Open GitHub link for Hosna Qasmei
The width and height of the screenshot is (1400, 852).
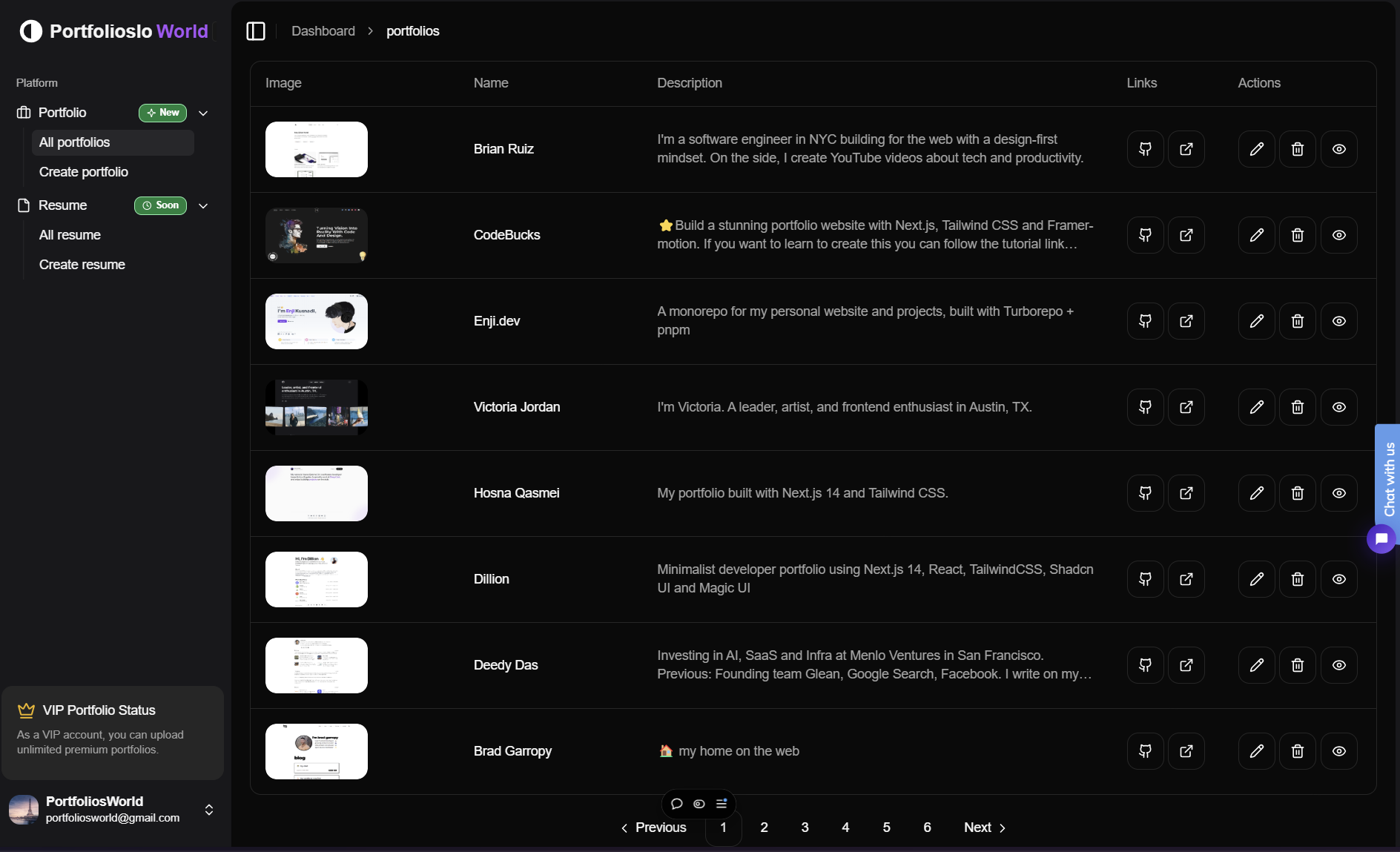click(1145, 493)
